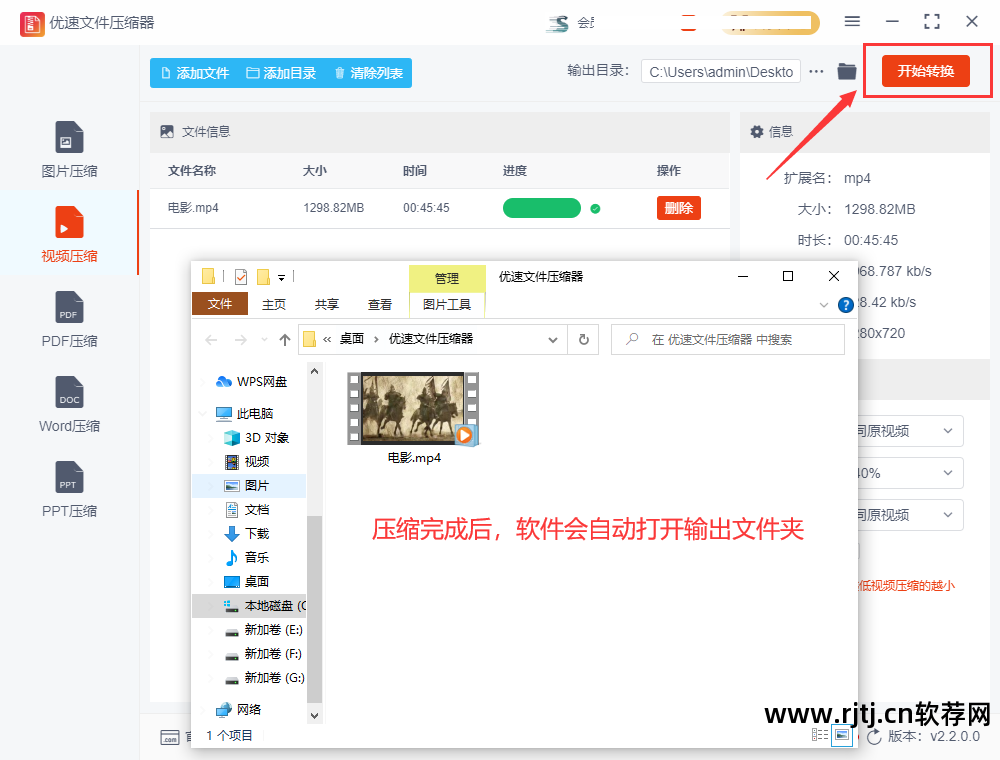The width and height of the screenshot is (1000, 760).
Task: Open the Word压缩 tool
Action: click(69, 404)
